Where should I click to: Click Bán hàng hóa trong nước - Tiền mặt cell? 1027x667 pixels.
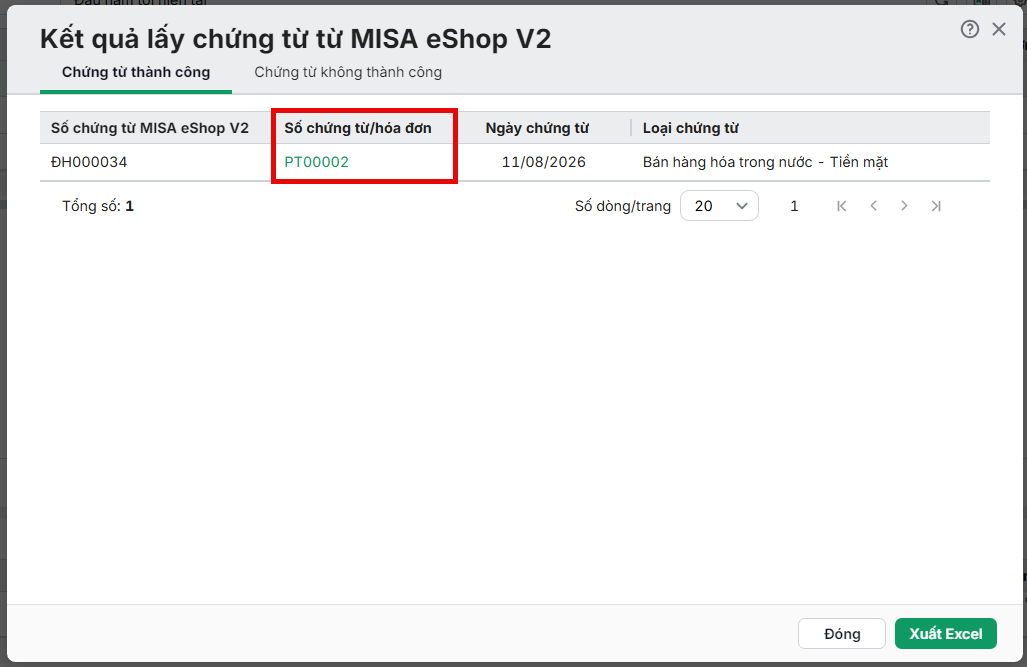765,162
